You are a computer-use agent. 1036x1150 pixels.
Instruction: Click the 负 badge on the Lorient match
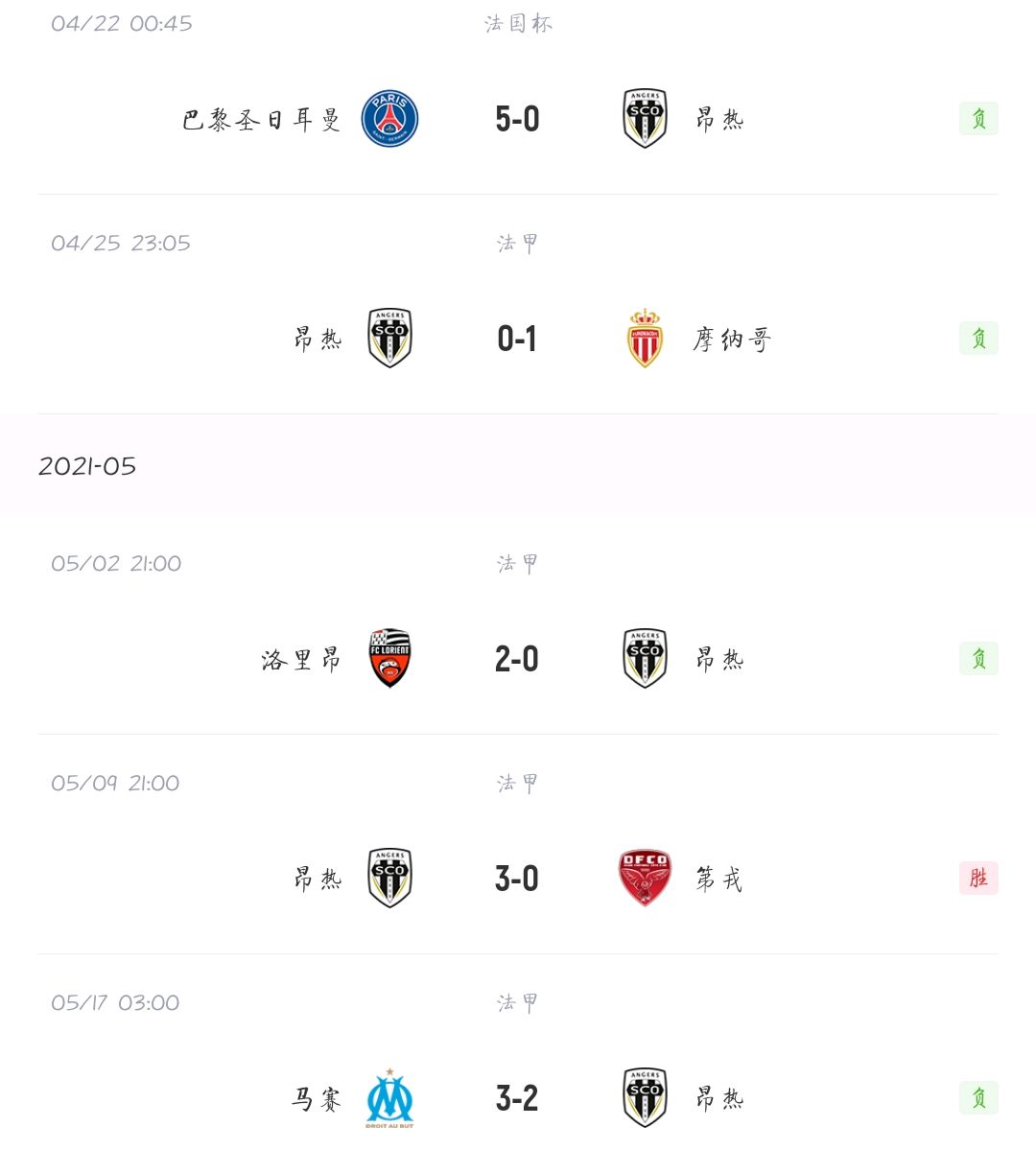click(x=978, y=658)
